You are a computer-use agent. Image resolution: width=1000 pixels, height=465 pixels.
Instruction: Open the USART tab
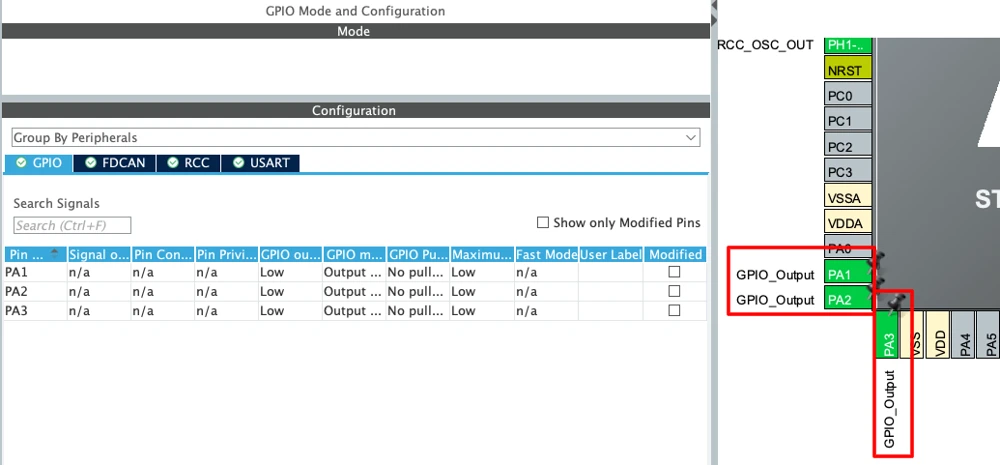tap(260, 163)
